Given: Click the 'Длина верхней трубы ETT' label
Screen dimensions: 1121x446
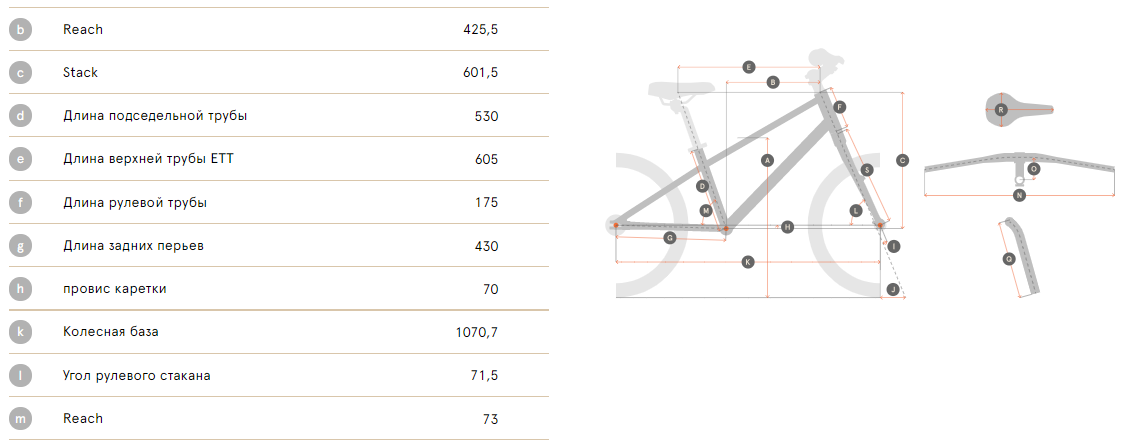Looking at the screenshot, I should (149, 159).
